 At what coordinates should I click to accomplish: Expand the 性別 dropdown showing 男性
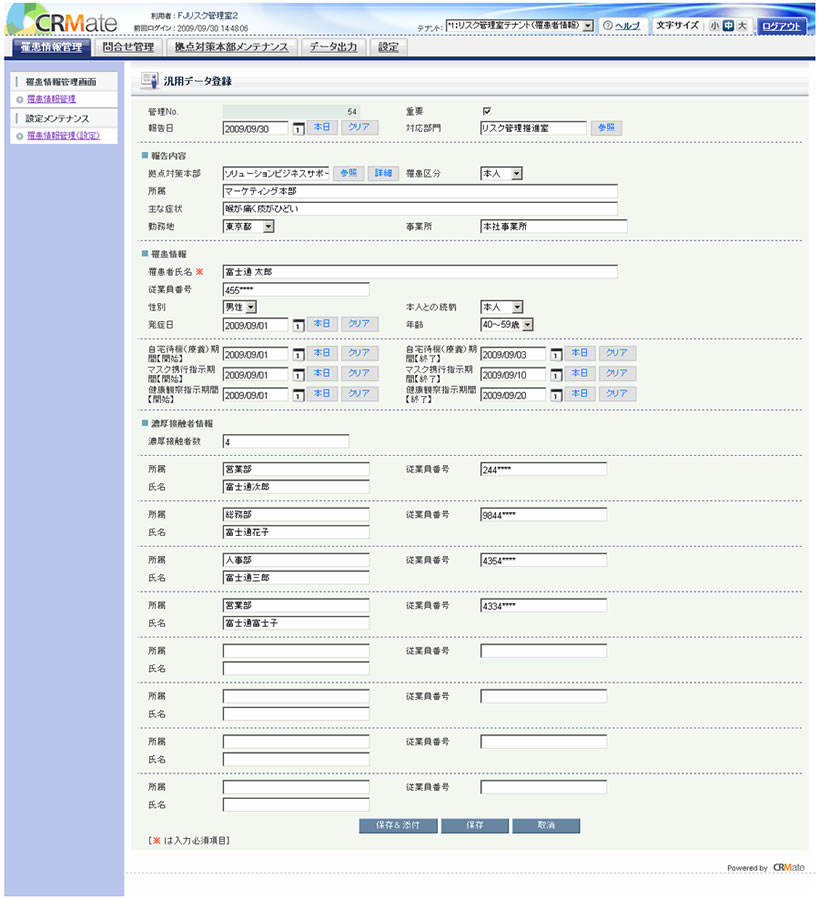[251, 307]
